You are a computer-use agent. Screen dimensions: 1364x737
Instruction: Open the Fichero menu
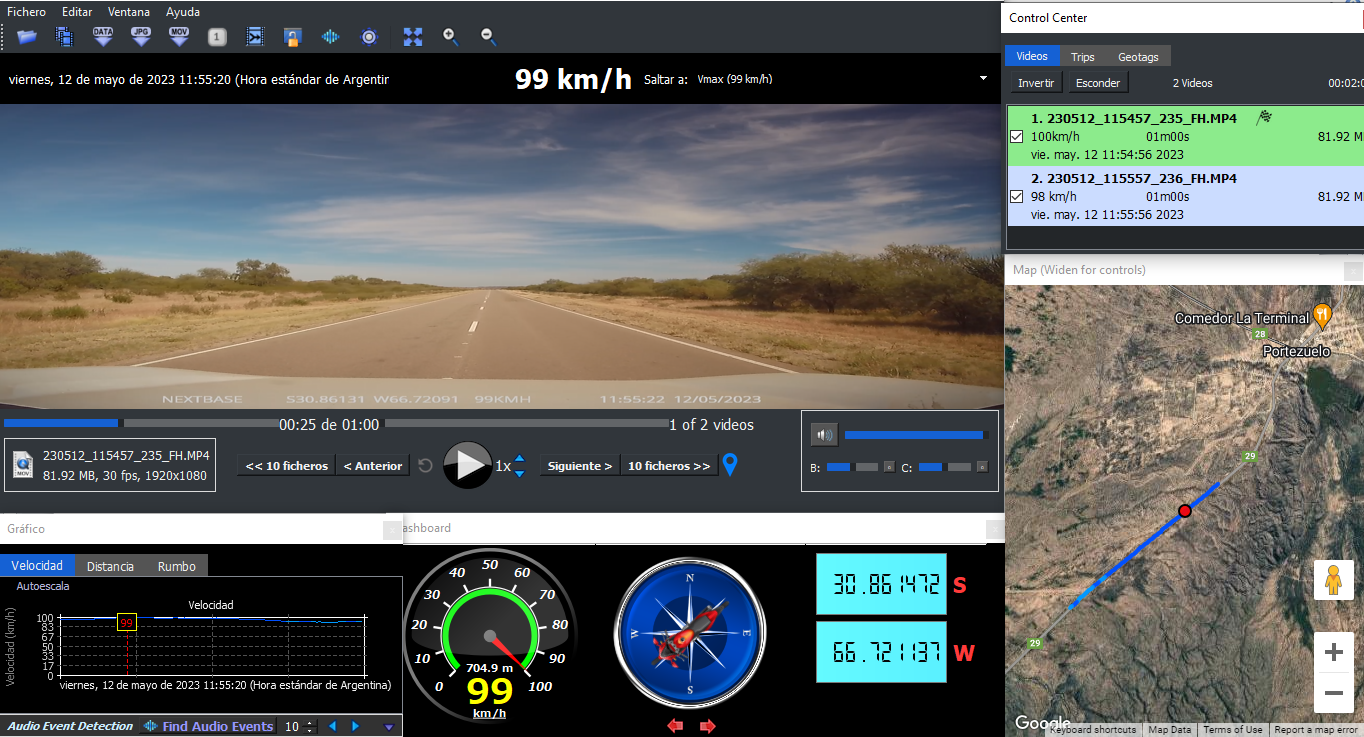tap(26, 12)
